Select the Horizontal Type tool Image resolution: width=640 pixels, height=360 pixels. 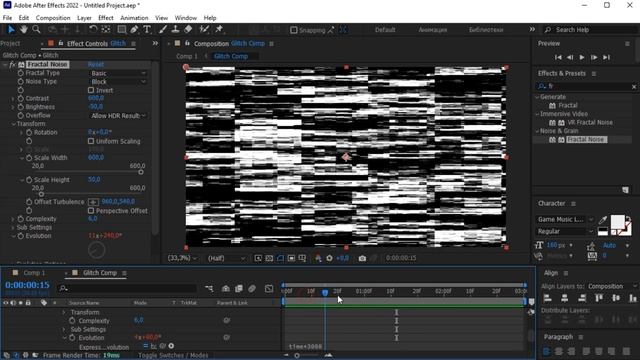[147, 29]
